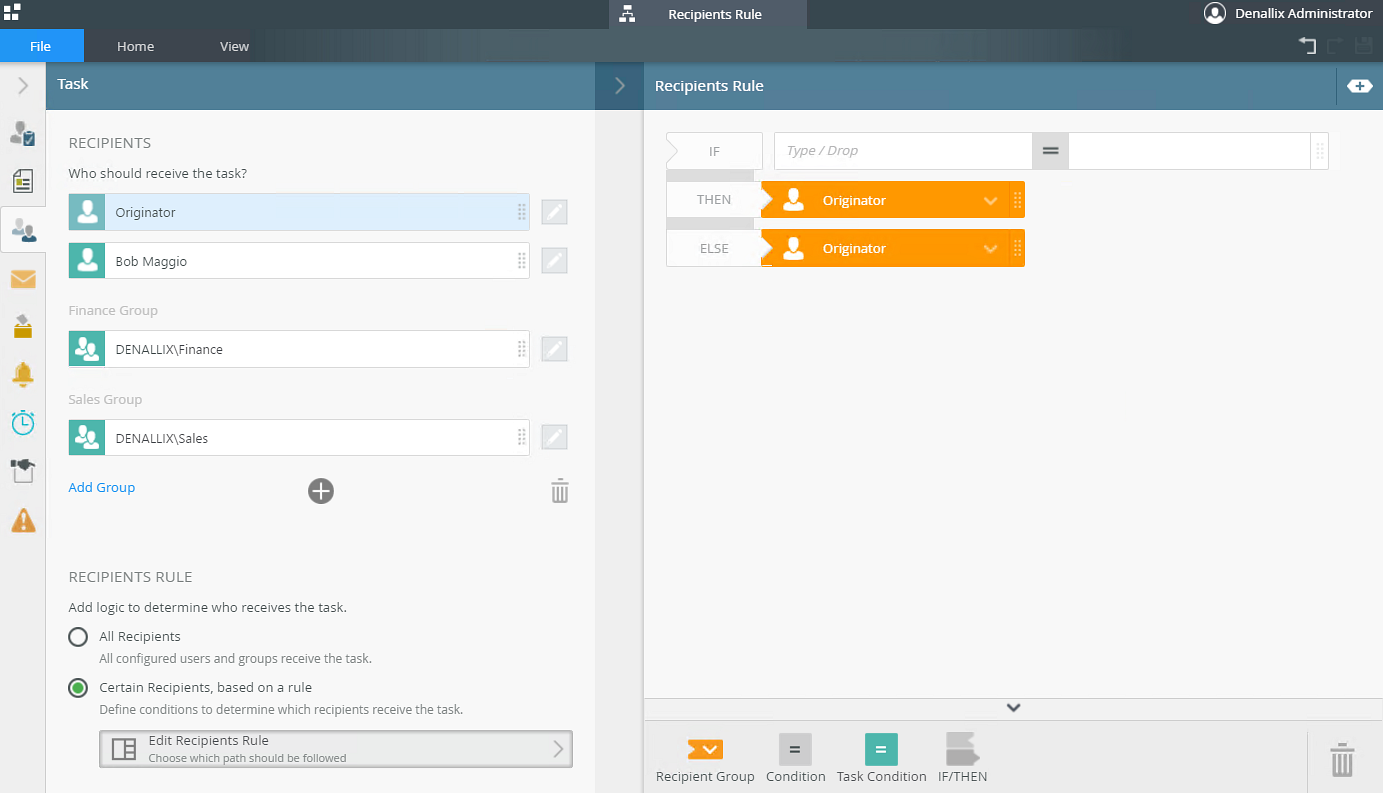
Task: Click the trash icon in rule toolbox
Action: [1342, 760]
